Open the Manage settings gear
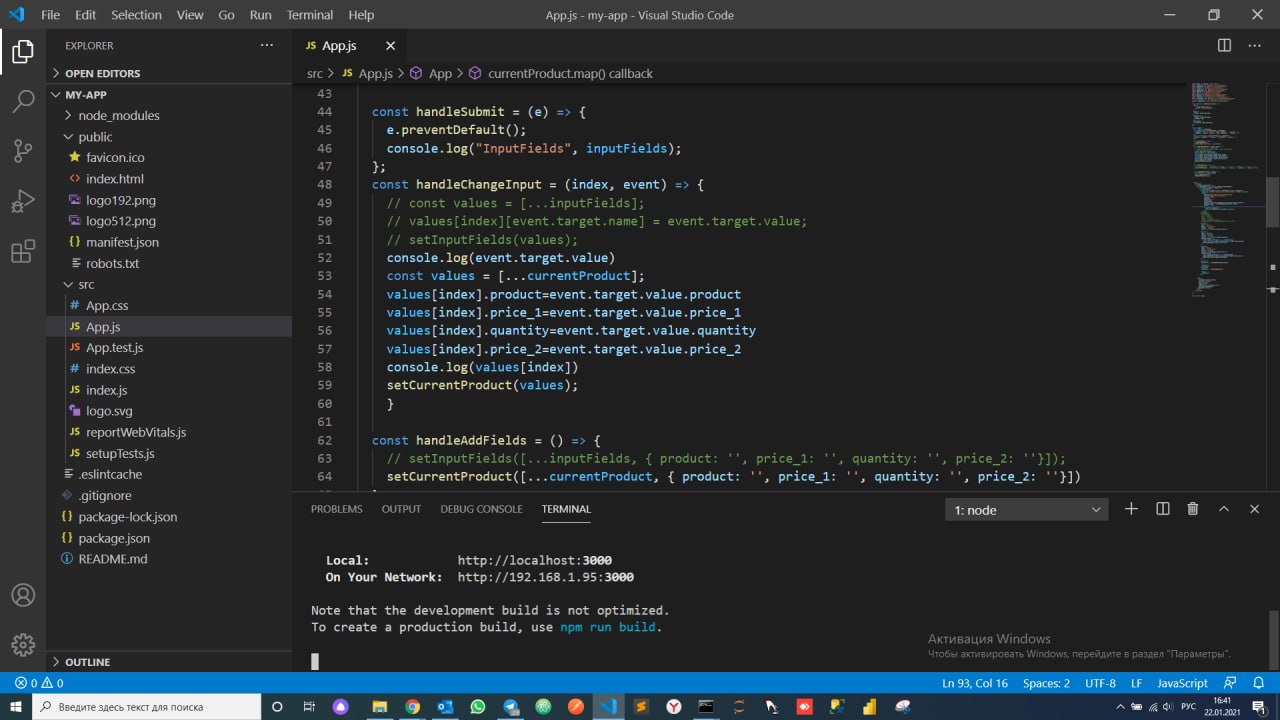This screenshot has height=720, width=1280. [x=23, y=645]
